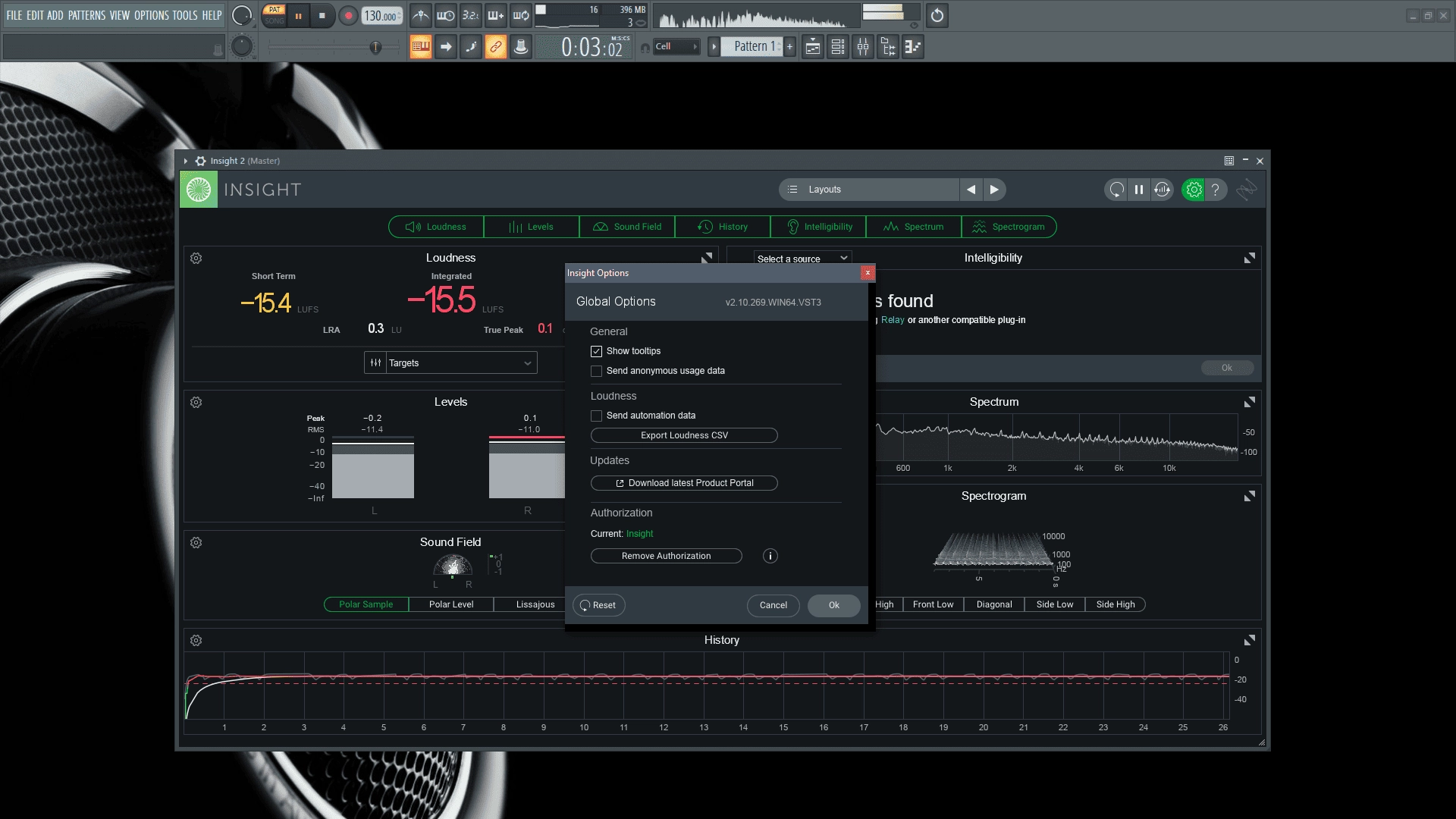The width and height of the screenshot is (1456, 819).
Task: Toggle step editing mode icon
Action: click(x=471, y=47)
